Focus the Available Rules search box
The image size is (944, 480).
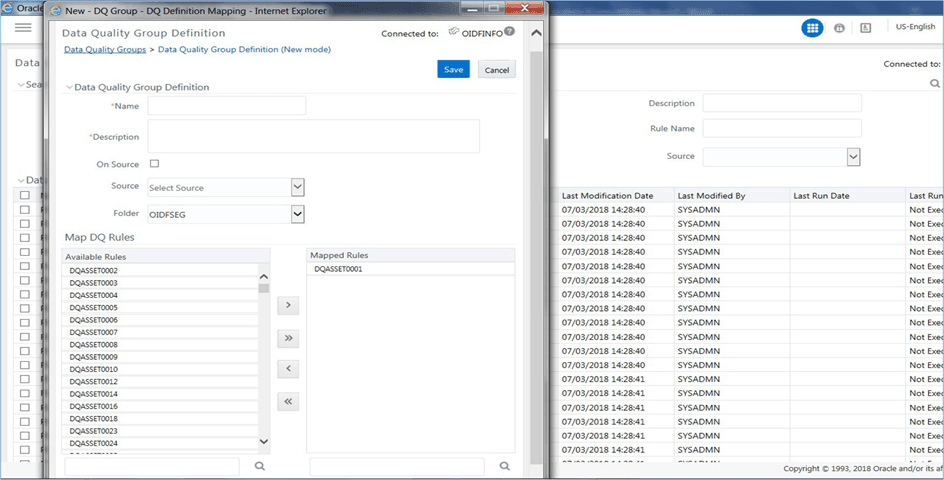pyautogui.click(x=152, y=466)
